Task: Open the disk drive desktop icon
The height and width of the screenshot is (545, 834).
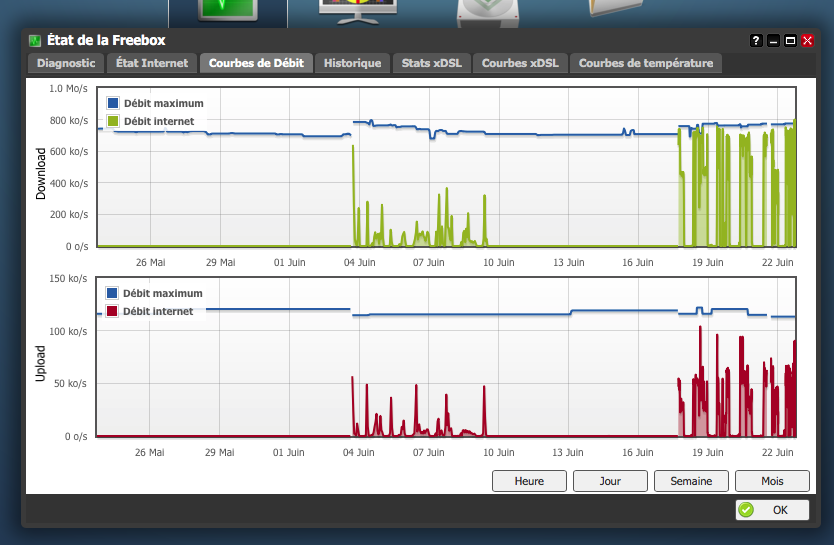Action: (488, 12)
